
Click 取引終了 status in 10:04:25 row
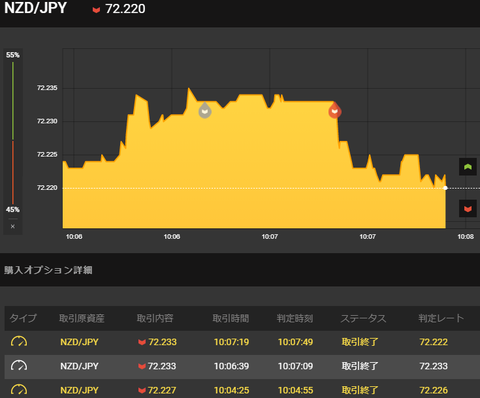coord(360,390)
